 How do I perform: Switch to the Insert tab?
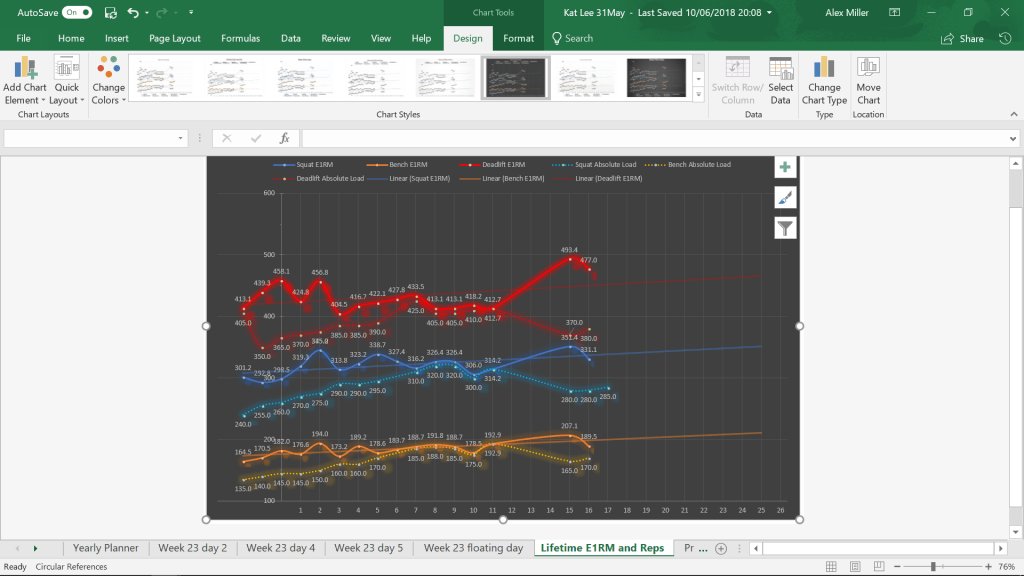tap(116, 39)
